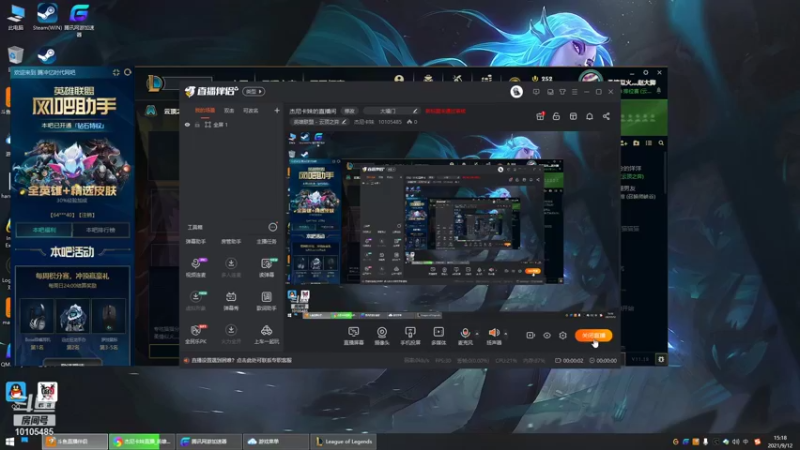Open the 弹幕秀 tool
Screen dimensions: 800x450
(231, 301)
